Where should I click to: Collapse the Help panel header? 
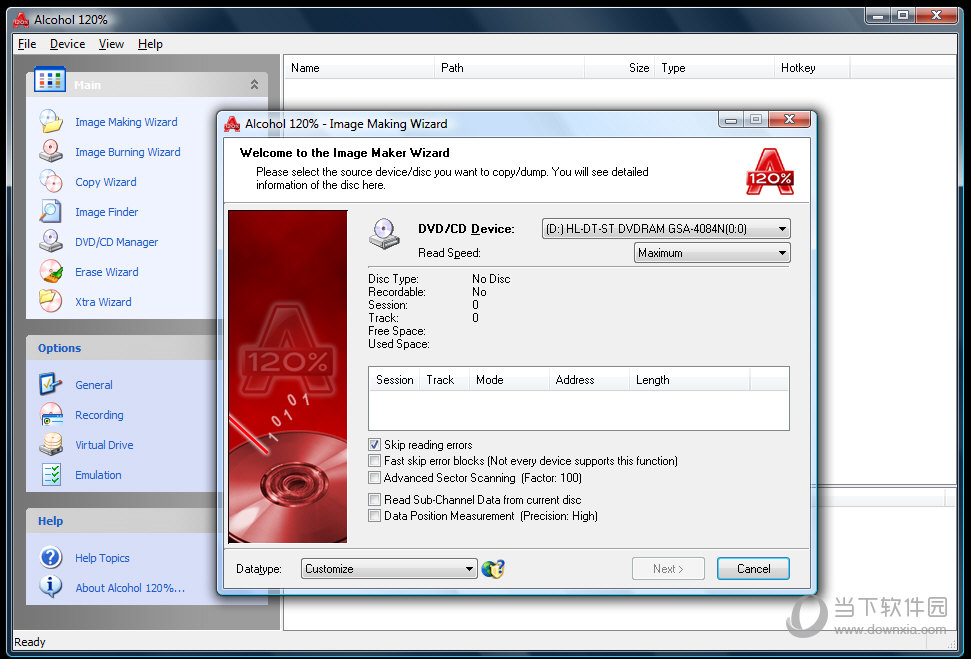[121, 521]
